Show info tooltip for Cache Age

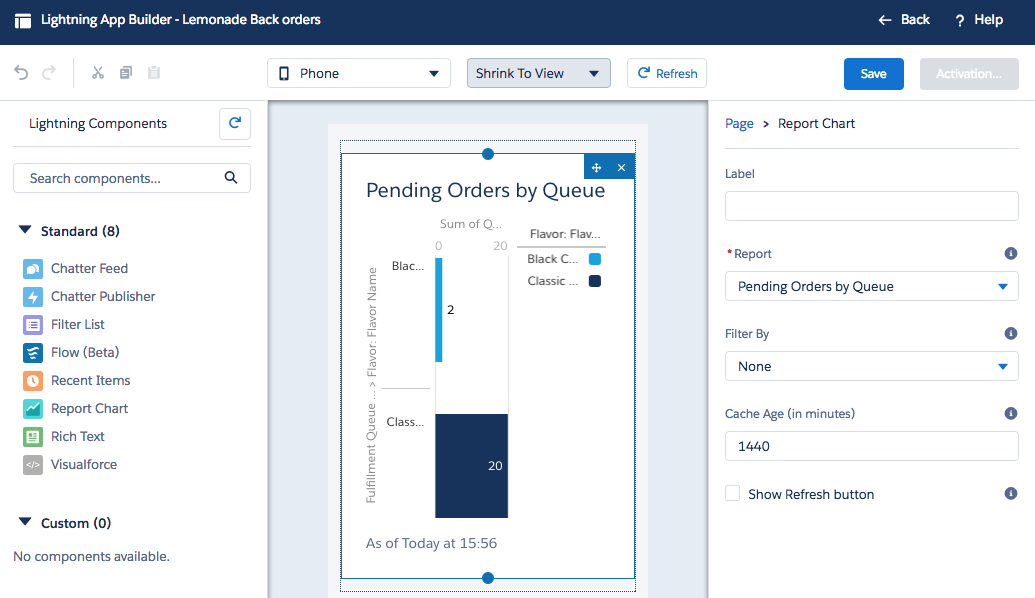point(1010,413)
